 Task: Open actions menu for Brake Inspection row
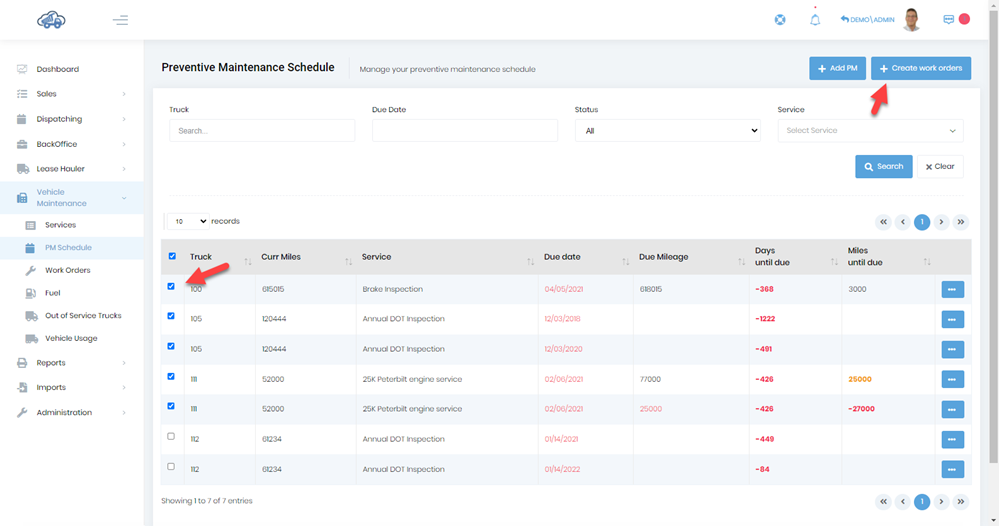pyautogui.click(x=952, y=289)
